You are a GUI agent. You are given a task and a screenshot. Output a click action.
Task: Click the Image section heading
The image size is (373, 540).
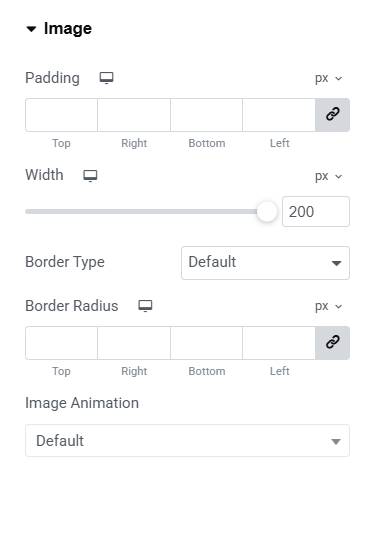[x=68, y=29]
